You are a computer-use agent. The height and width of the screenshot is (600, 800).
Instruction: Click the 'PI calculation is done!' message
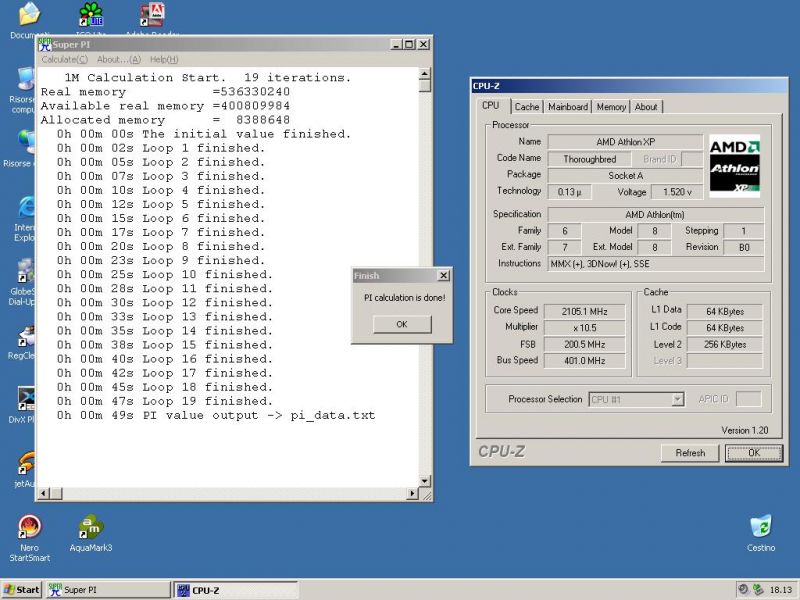(x=405, y=297)
